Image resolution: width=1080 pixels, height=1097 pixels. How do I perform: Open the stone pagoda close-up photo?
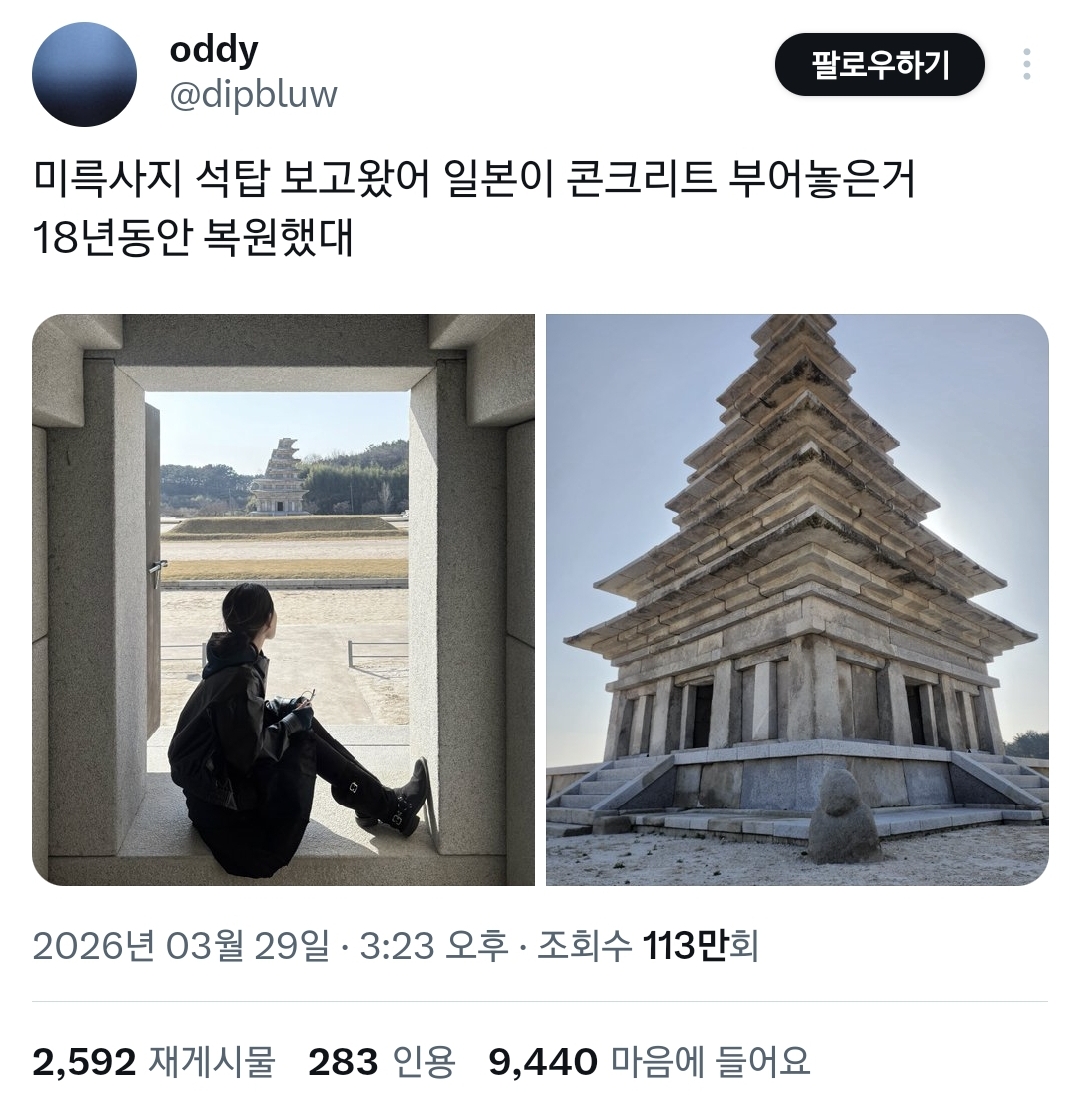coord(797,600)
